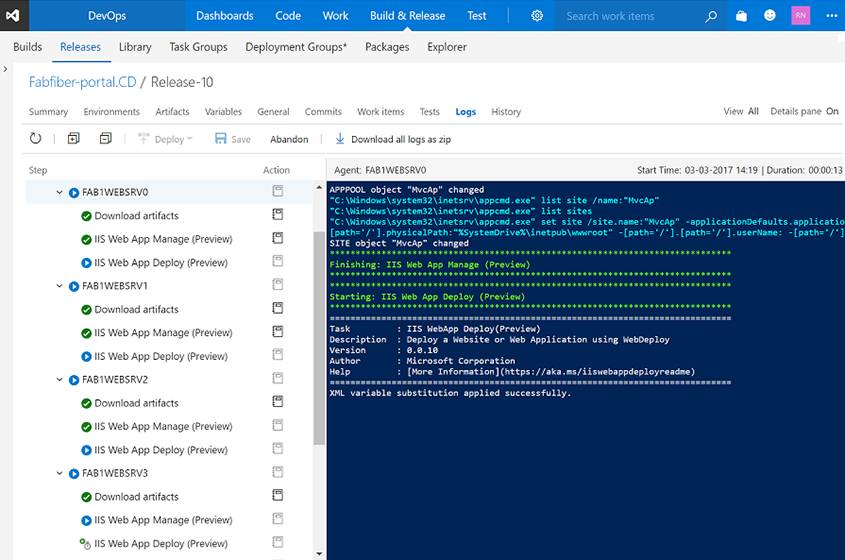This screenshot has height=560, width=845.
Task: Collapse the FAB1WEBSRV0 step group
Action: (59, 192)
